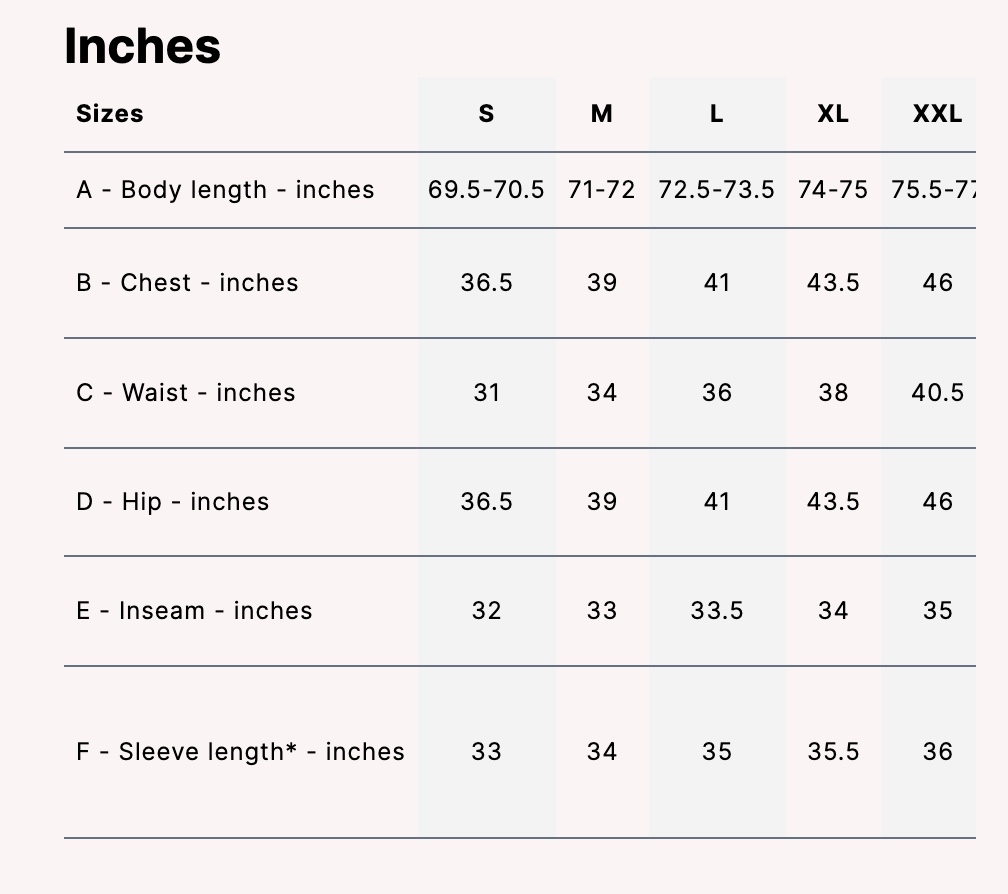The height and width of the screenshot is (894, 1008).
Task: Click the F - Sleeve length row label
Action: point(240,752)
